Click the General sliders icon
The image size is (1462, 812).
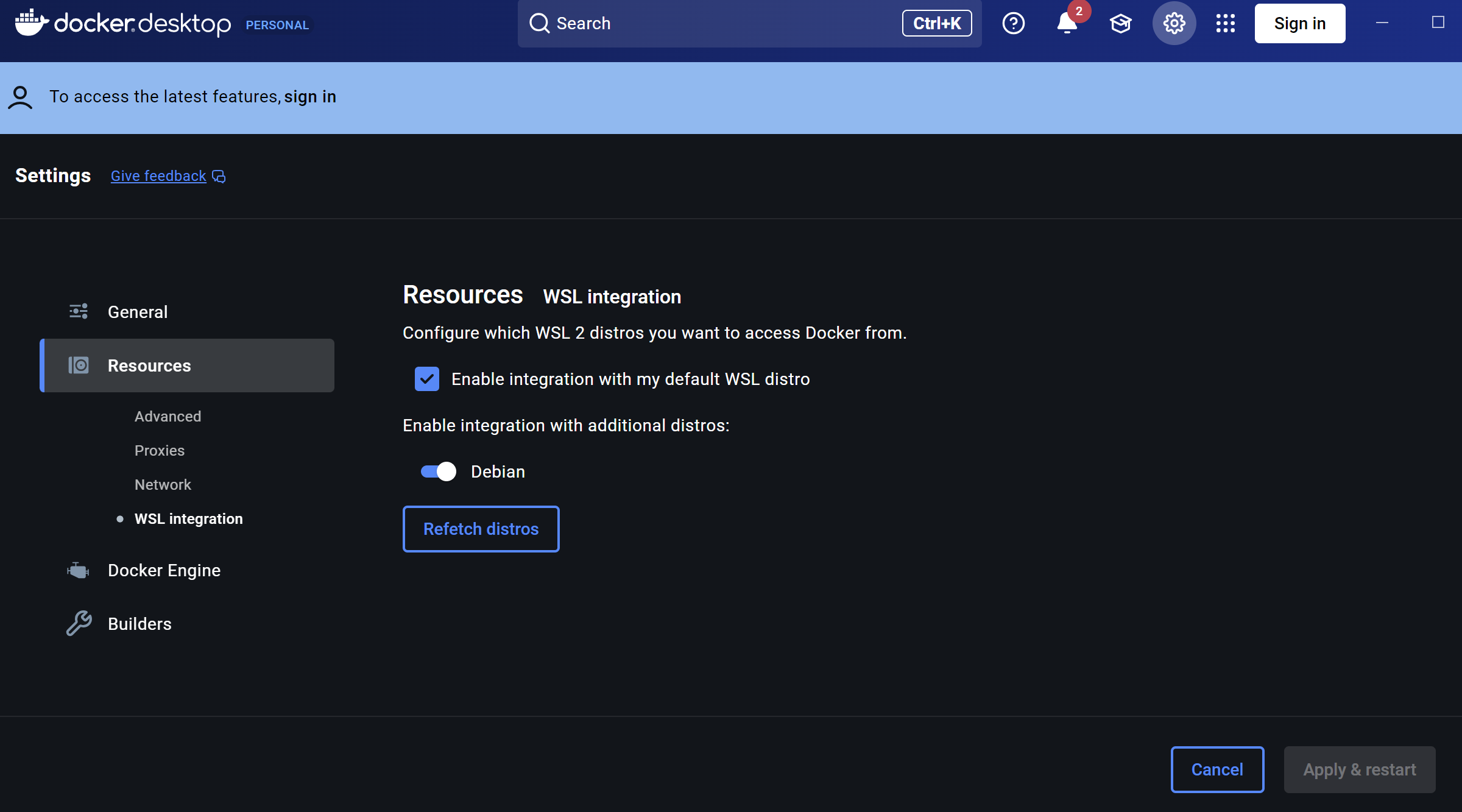coord(79,312)
